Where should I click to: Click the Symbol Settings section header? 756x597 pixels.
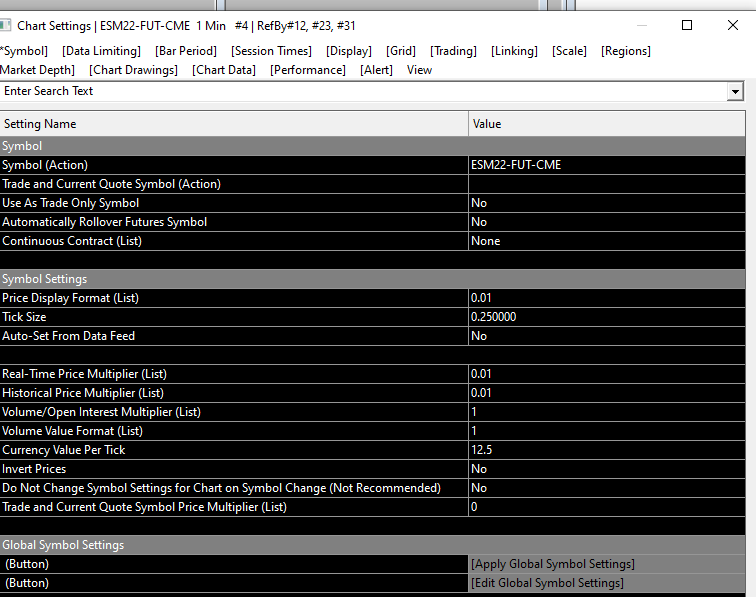372,279
